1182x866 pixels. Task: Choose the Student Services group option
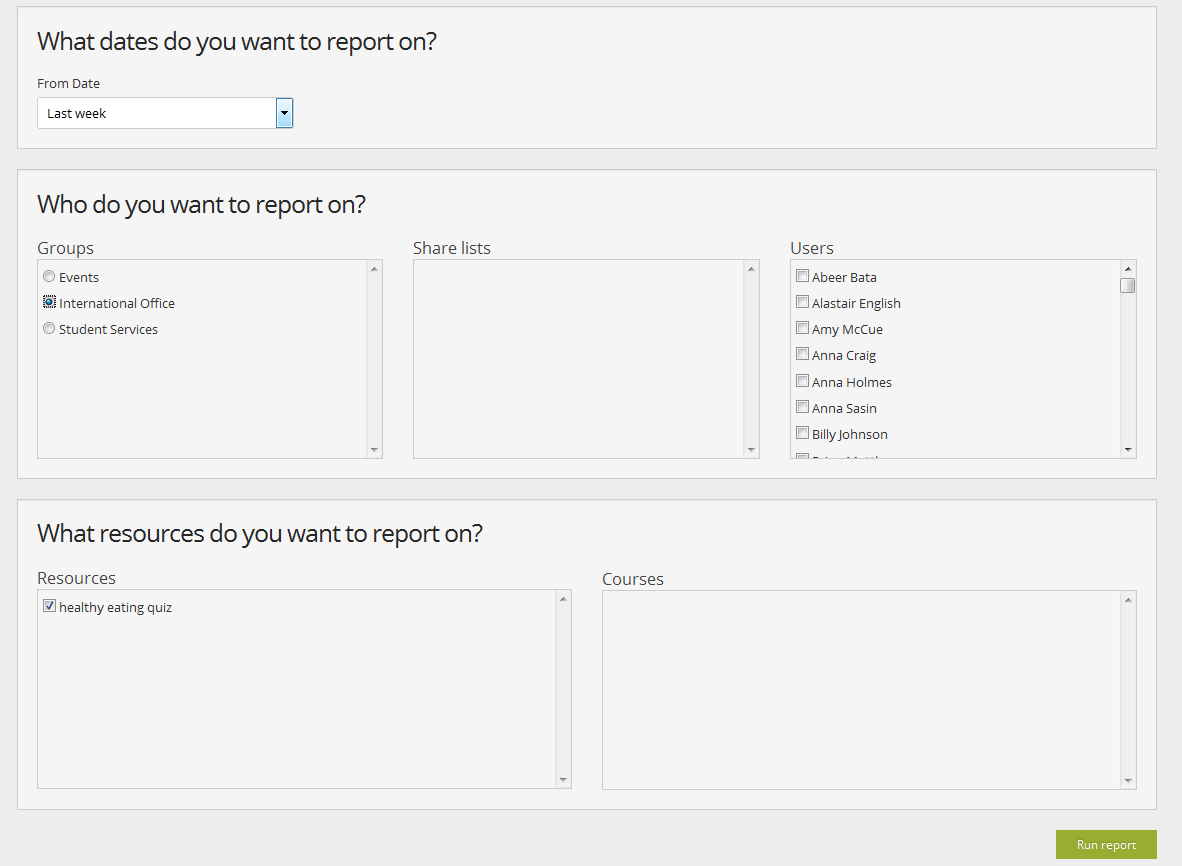coord(49,329)
